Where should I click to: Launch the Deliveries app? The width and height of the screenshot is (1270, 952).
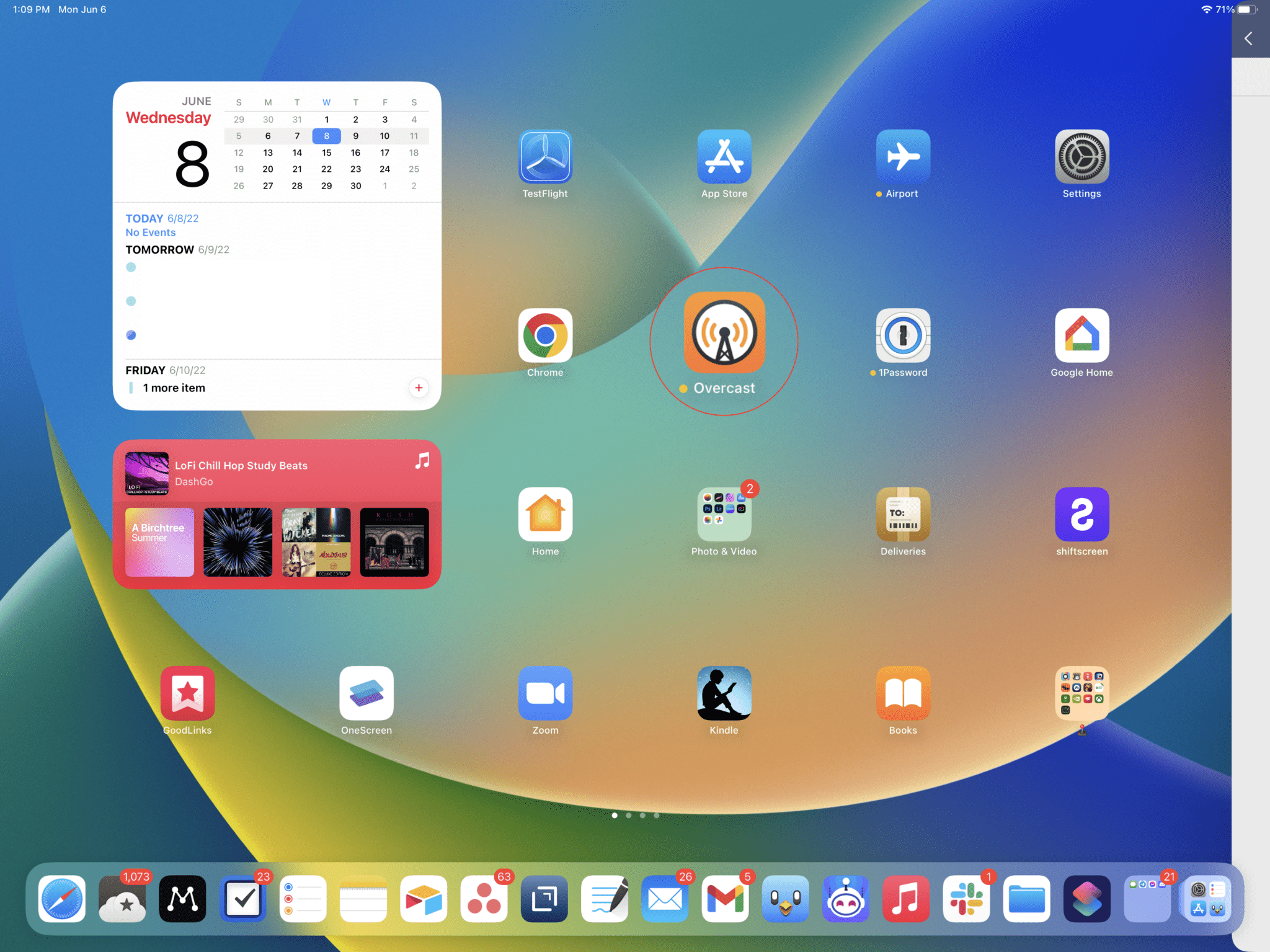(x=902, y=515)
